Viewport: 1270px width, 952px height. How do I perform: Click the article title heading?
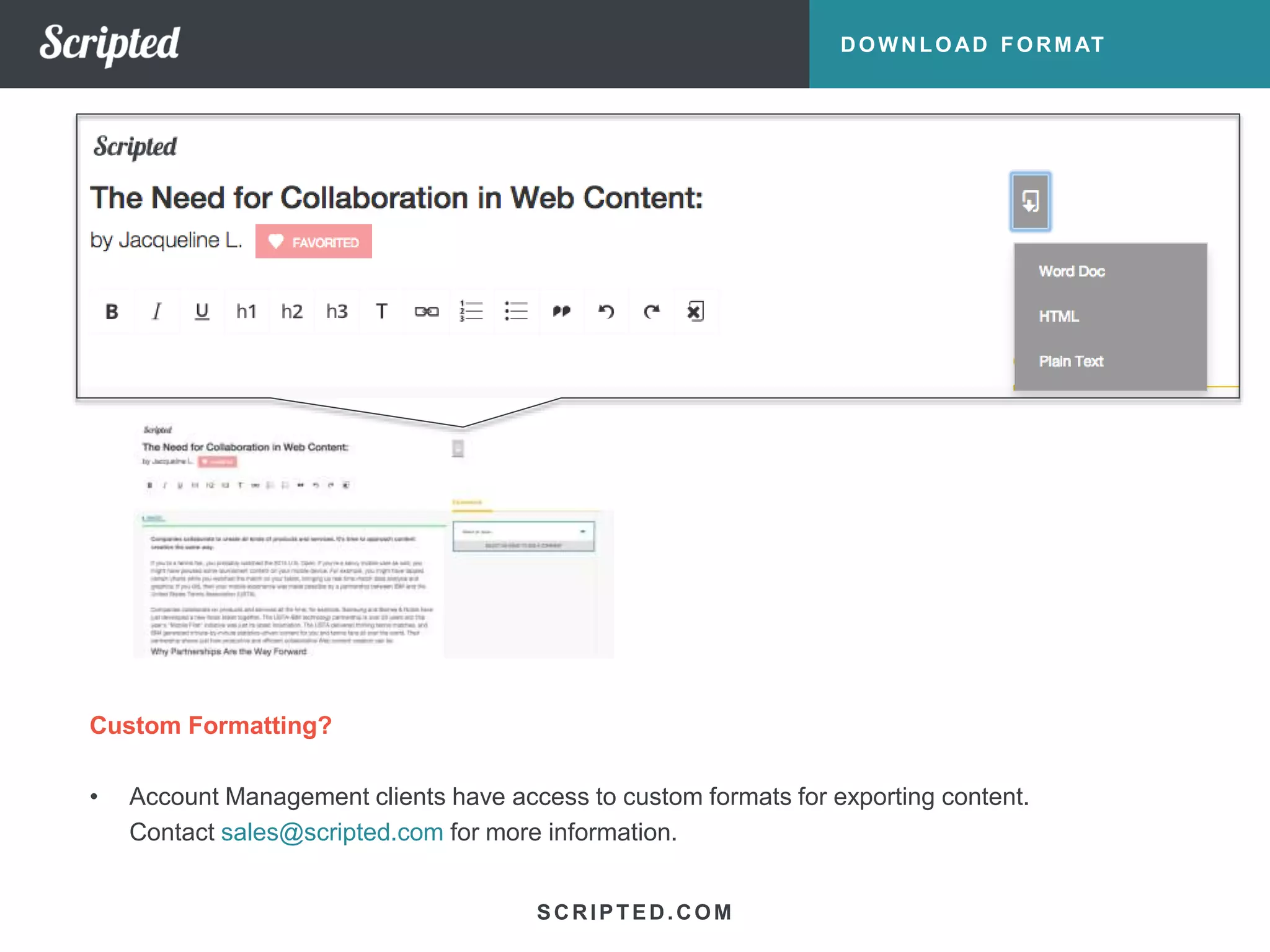pos(397,198)
